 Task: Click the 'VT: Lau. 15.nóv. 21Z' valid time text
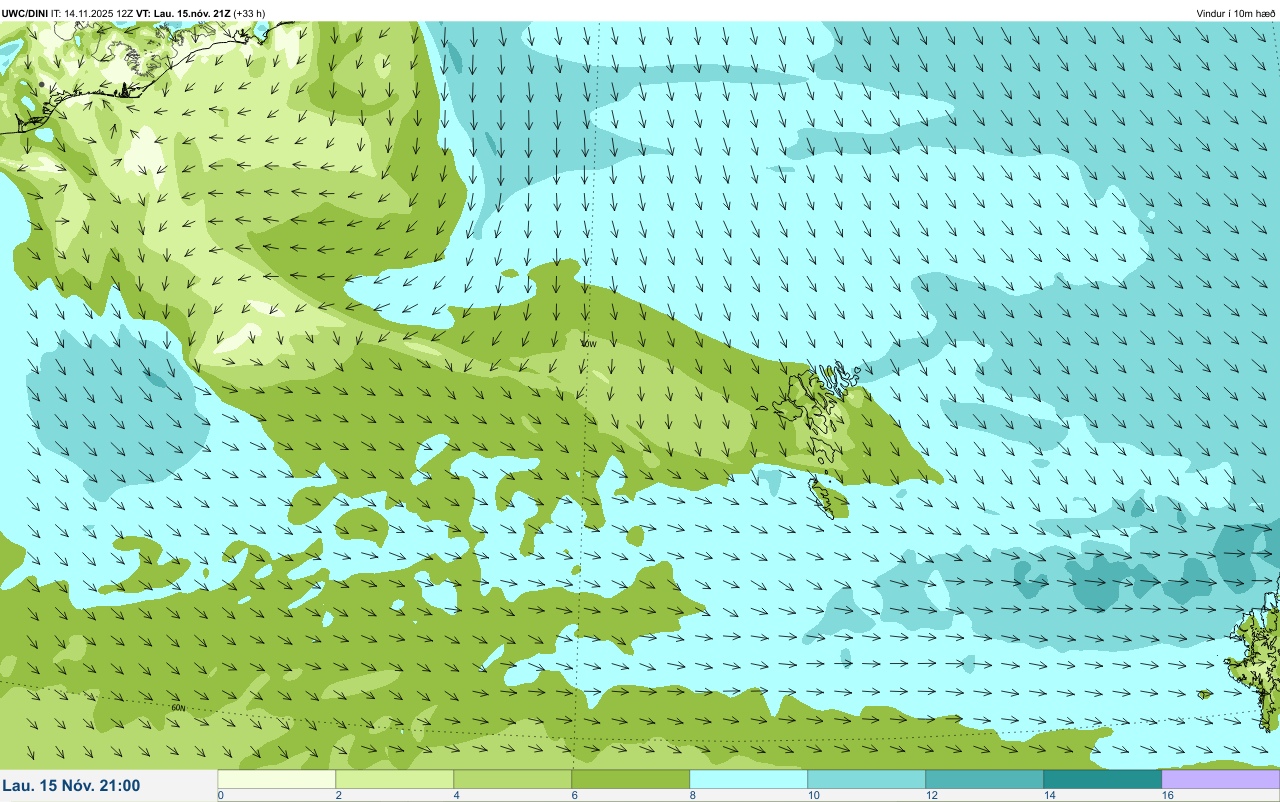point(184,13)
